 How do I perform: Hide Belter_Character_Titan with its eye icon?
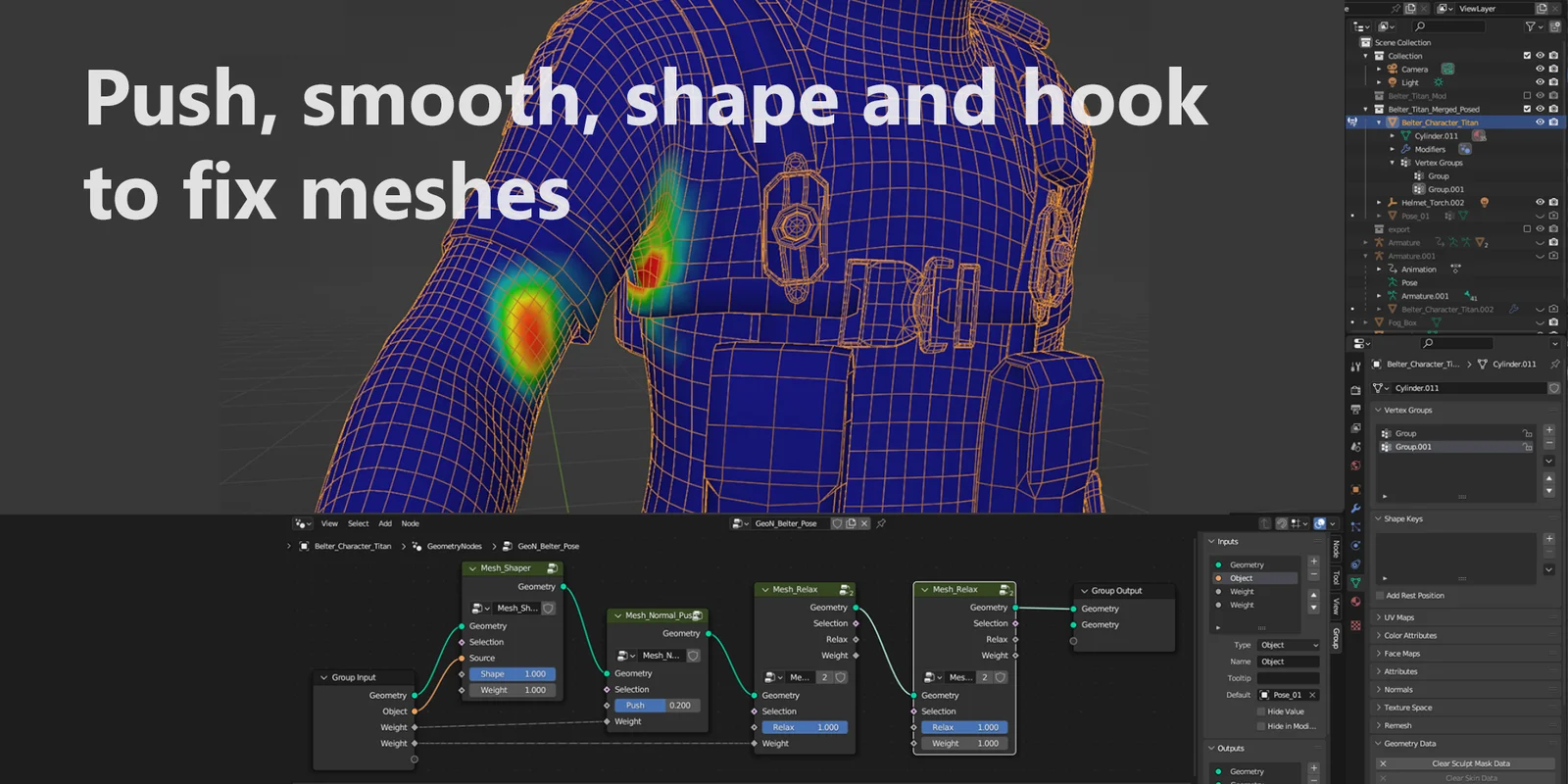(x=1540, y=122)
